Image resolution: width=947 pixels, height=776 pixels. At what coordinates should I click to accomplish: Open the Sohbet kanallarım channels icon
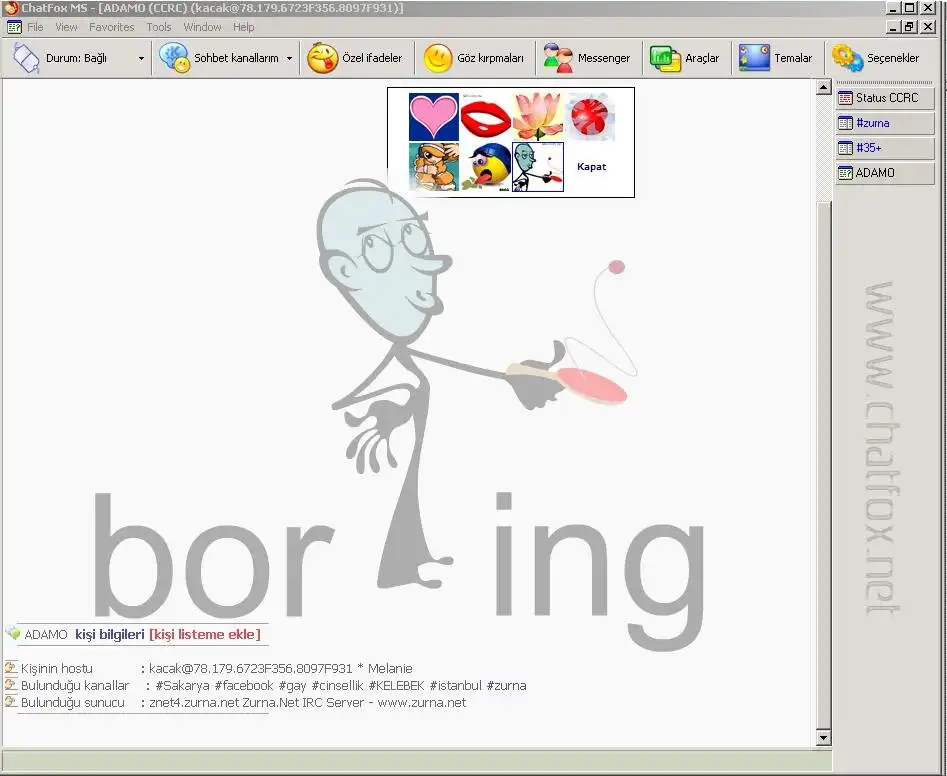[174, 58]
